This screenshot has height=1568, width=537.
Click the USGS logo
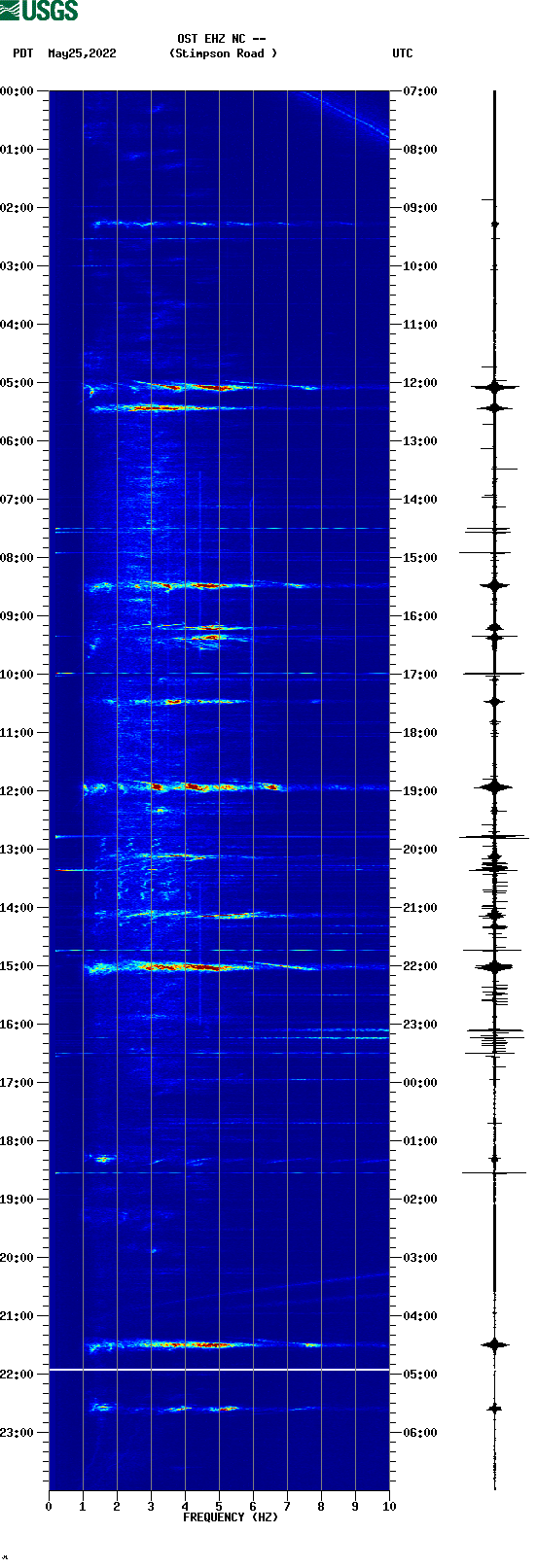(39, 11)
